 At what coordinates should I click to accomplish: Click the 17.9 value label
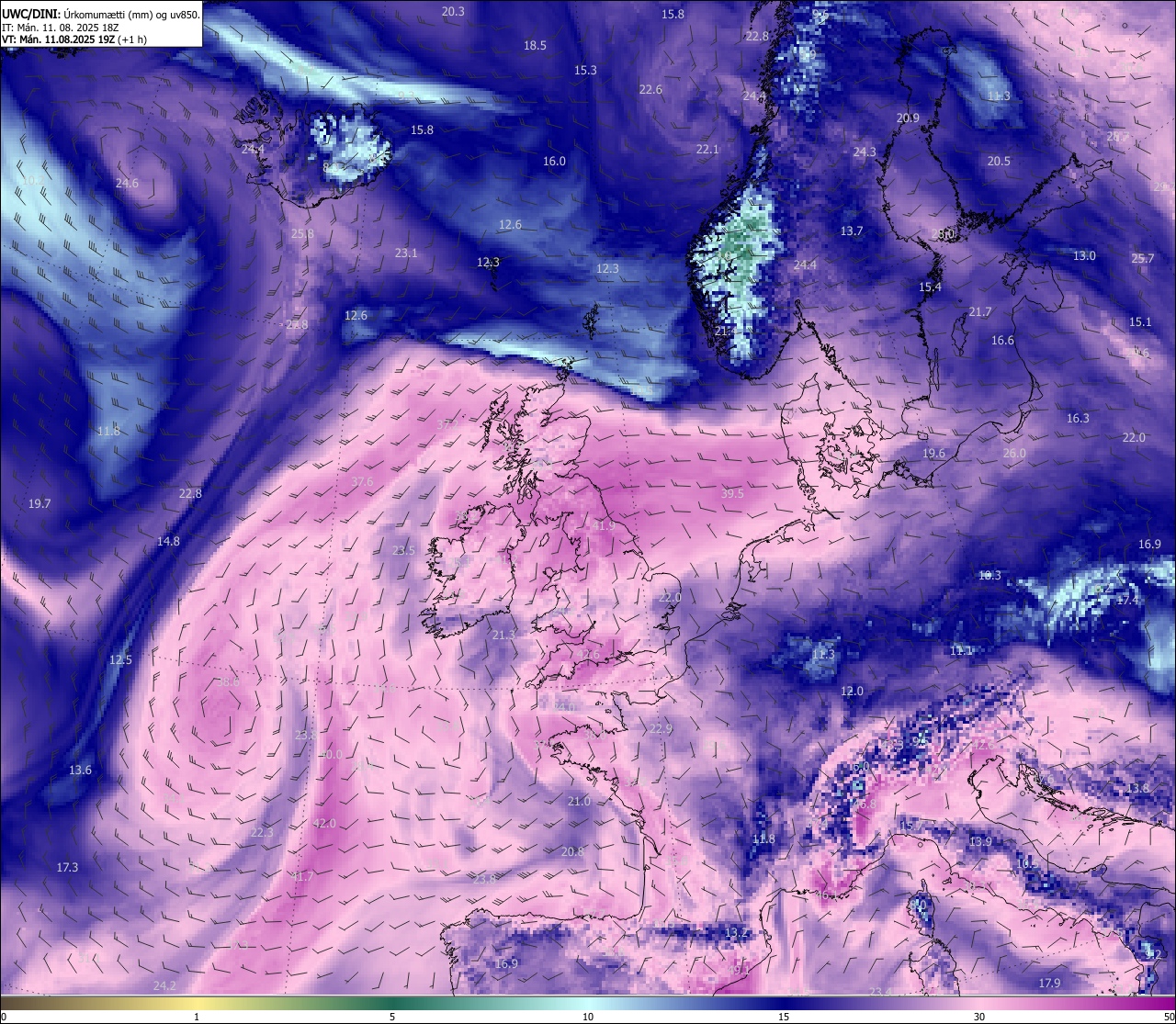click(x=1049, y=984)
